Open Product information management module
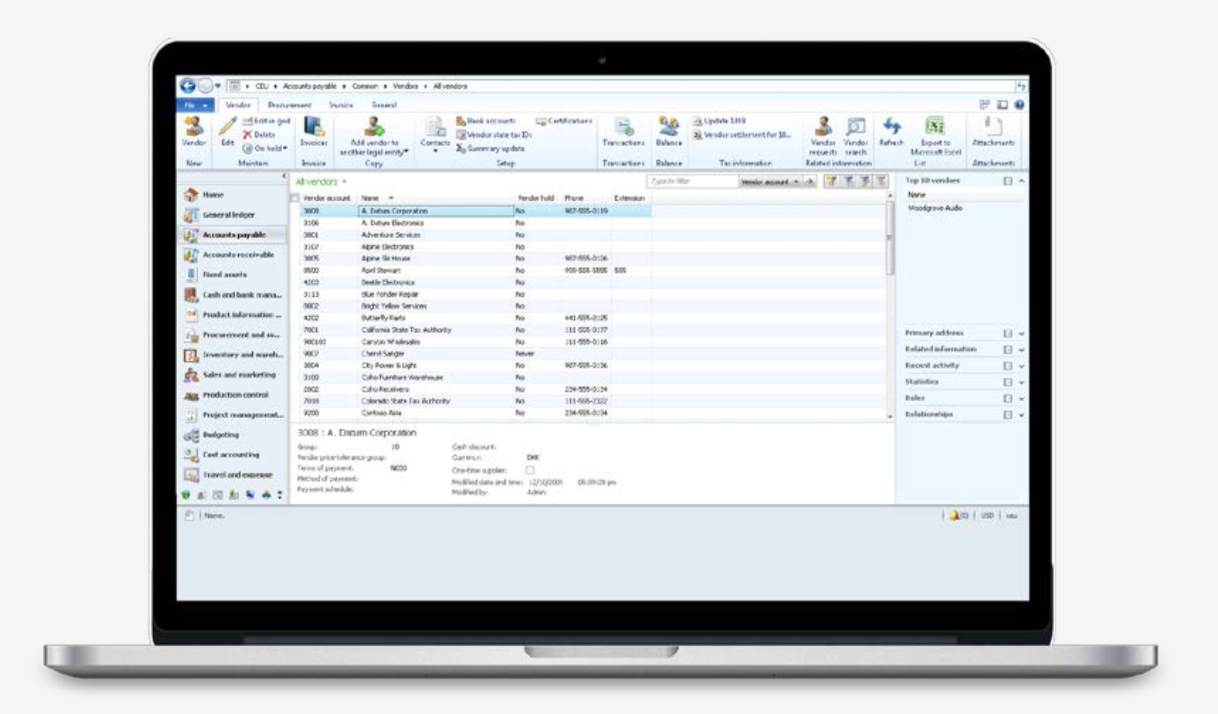This screenshot has width=1218, height=714. [x=232, y=315]
